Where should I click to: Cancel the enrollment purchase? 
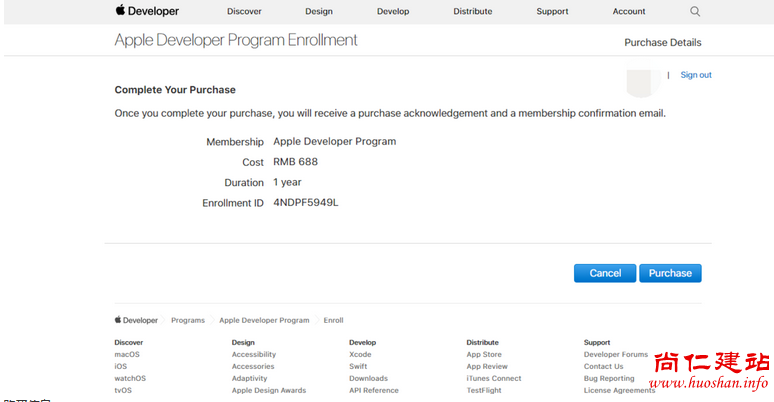[605, 273]
